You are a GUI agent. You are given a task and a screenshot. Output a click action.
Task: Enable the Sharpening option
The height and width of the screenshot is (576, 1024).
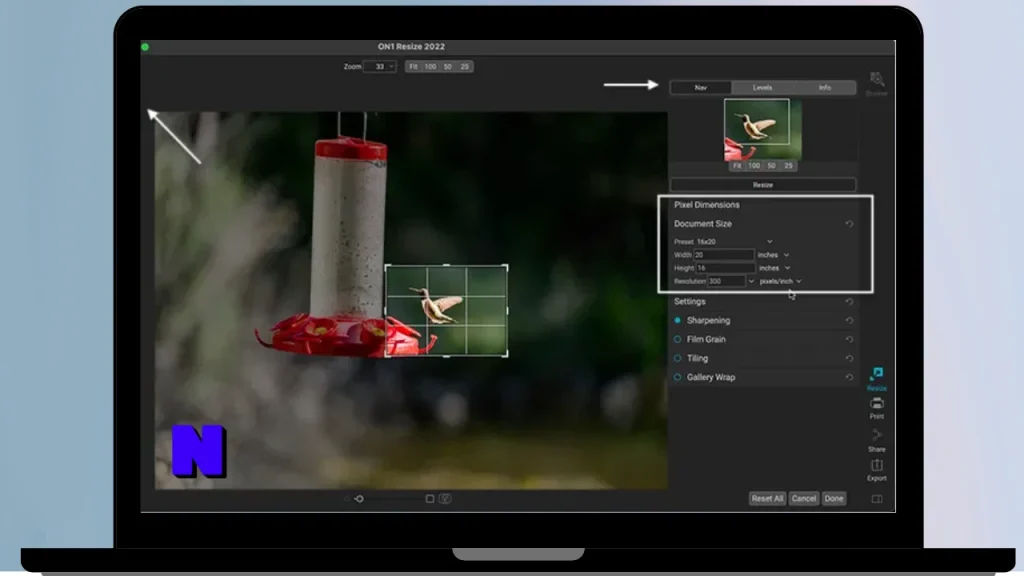coord(677,321)
